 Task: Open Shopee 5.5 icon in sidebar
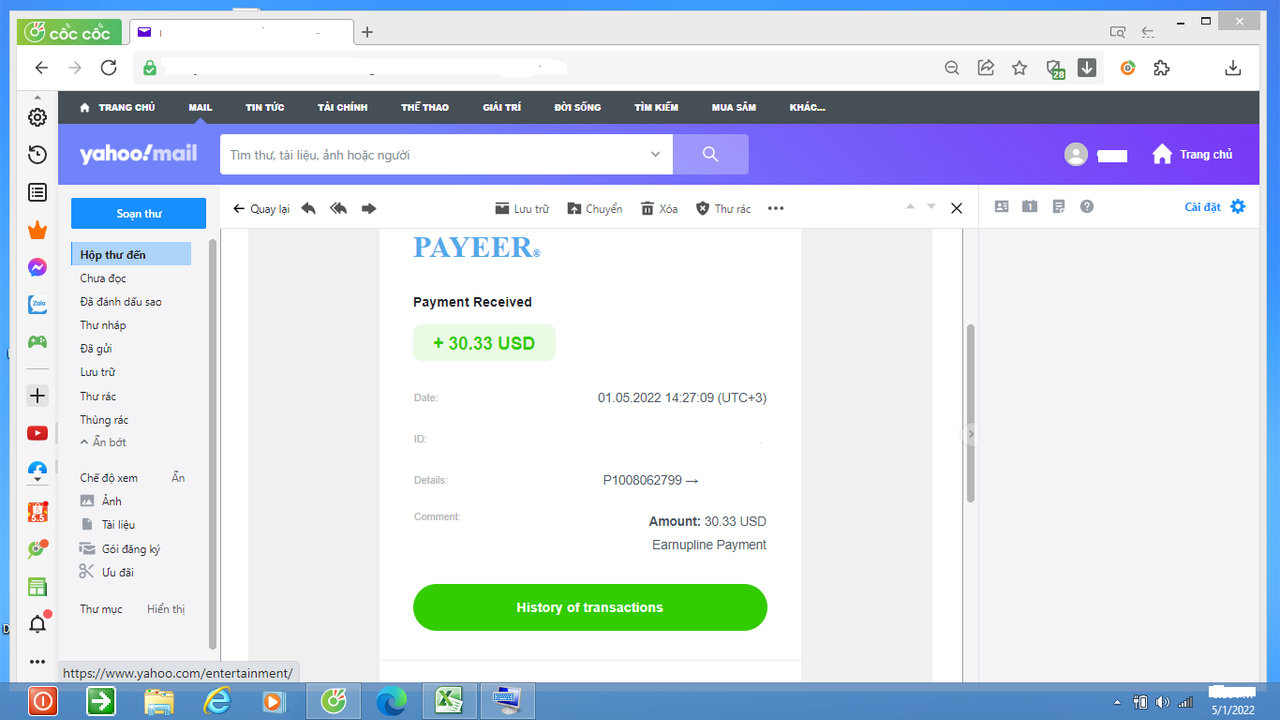37,512
